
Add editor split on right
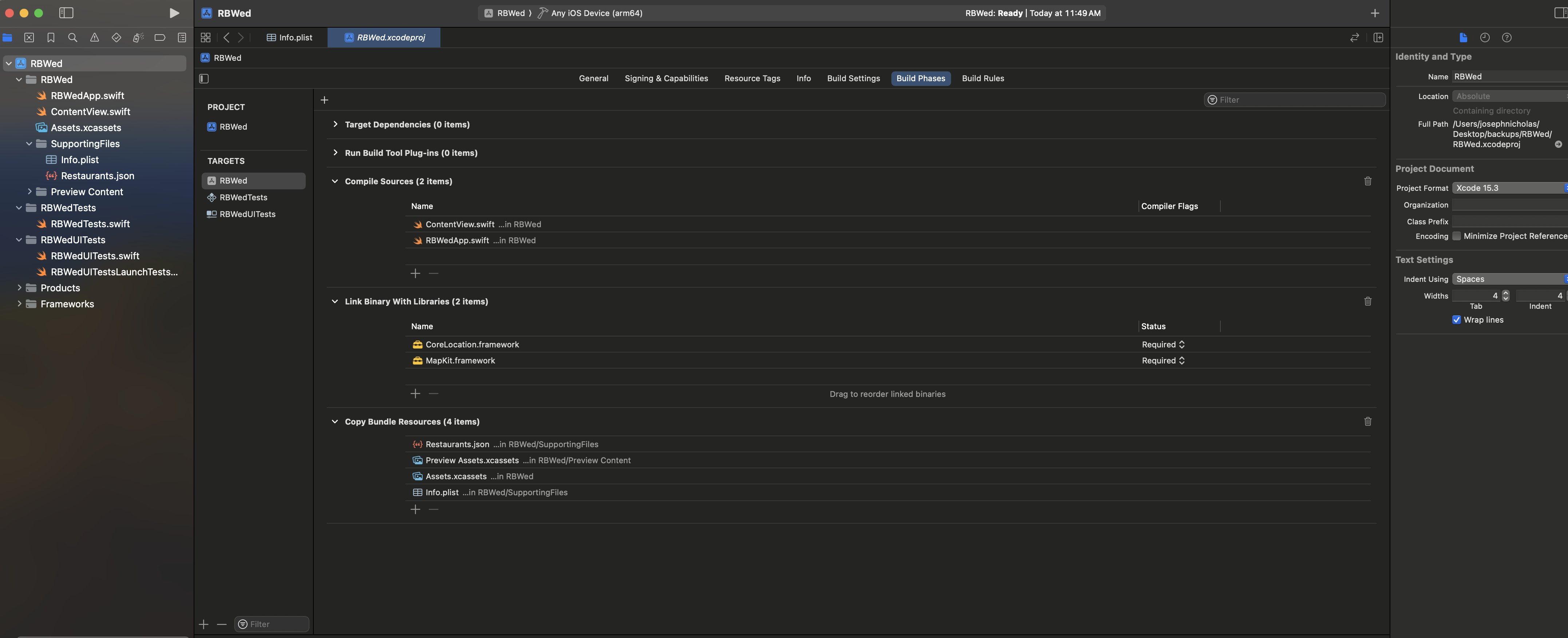pos(1378,38)
